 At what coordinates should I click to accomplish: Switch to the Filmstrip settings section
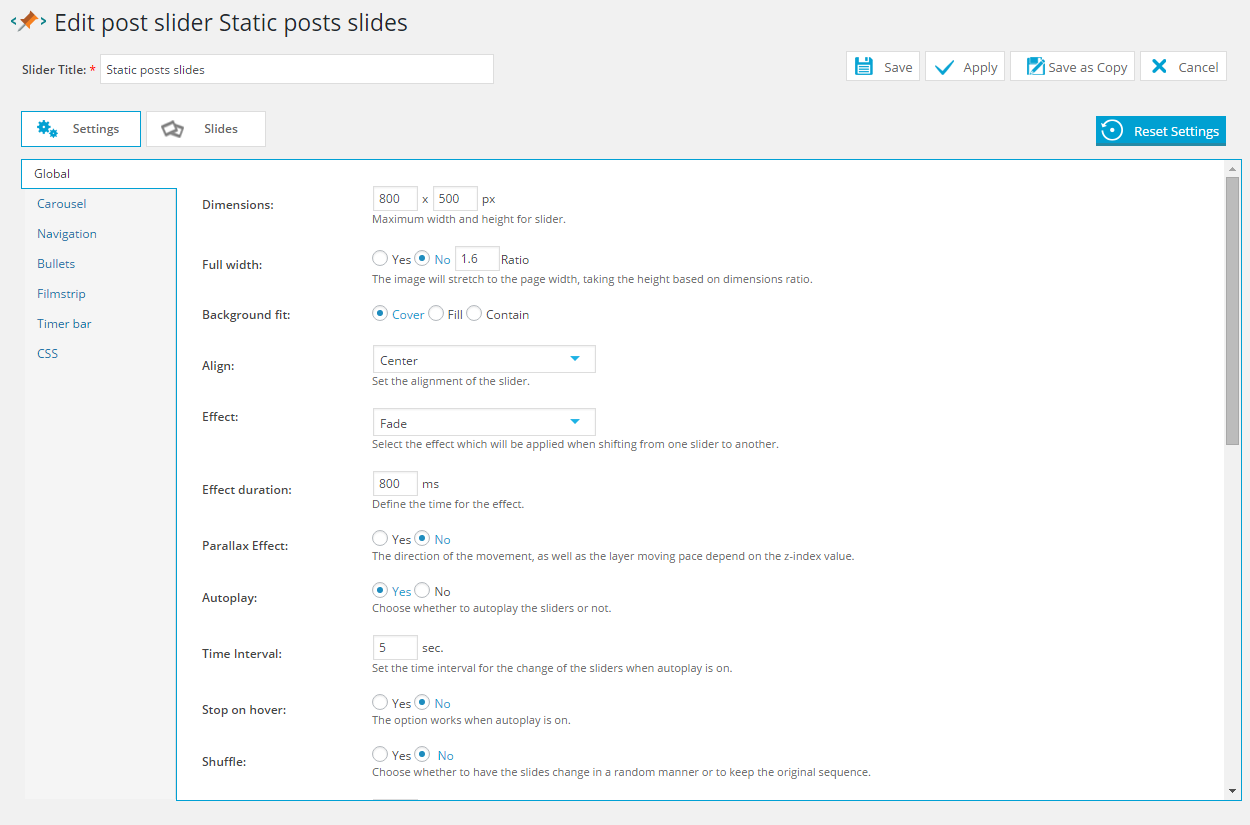(61, 294)
